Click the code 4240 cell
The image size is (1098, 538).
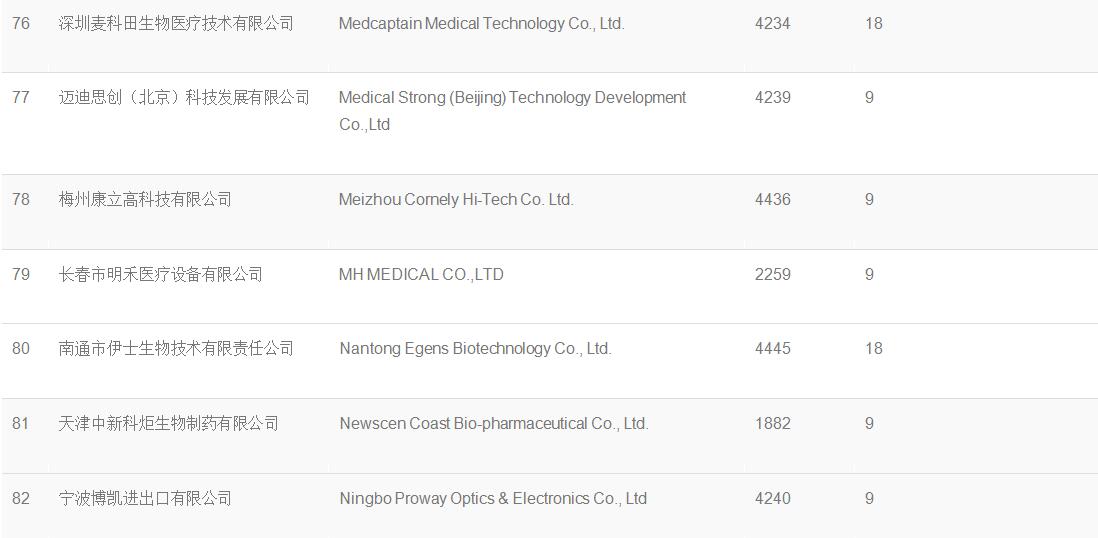[x=772, y=498]
